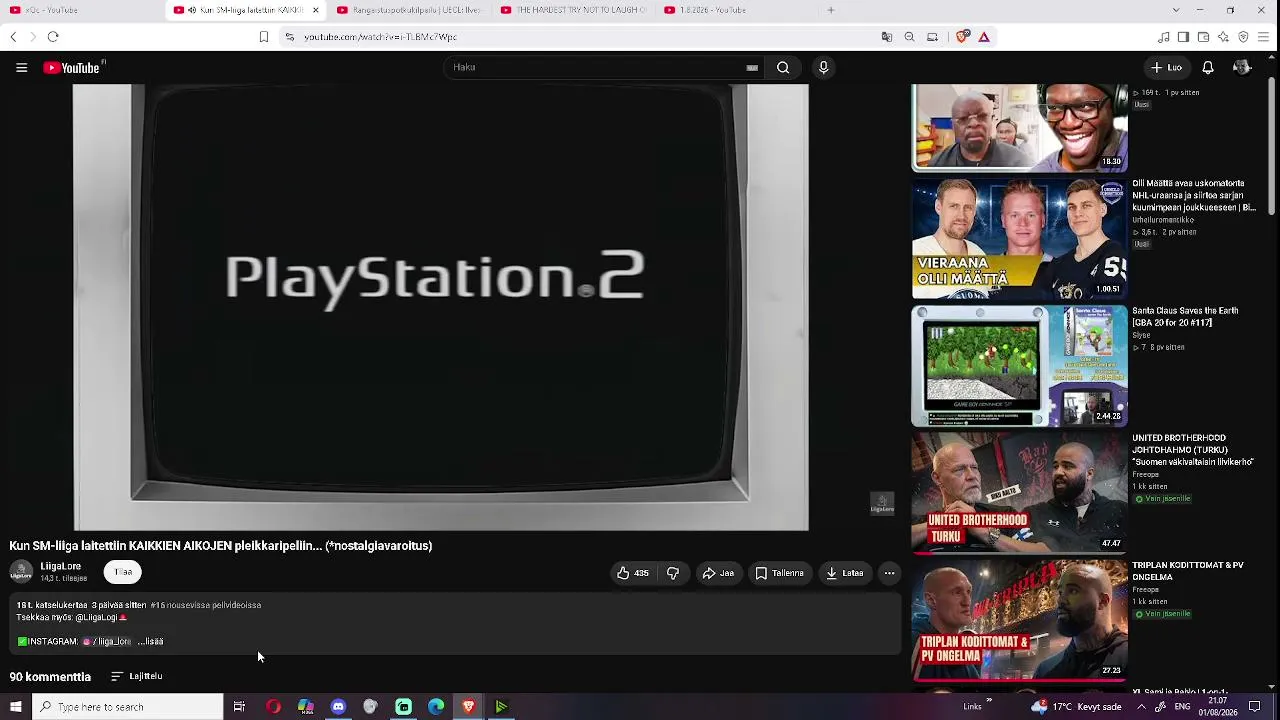1280x720 pixels.
Task: Share video using Jaa button
Action: [x=718, y=573]
